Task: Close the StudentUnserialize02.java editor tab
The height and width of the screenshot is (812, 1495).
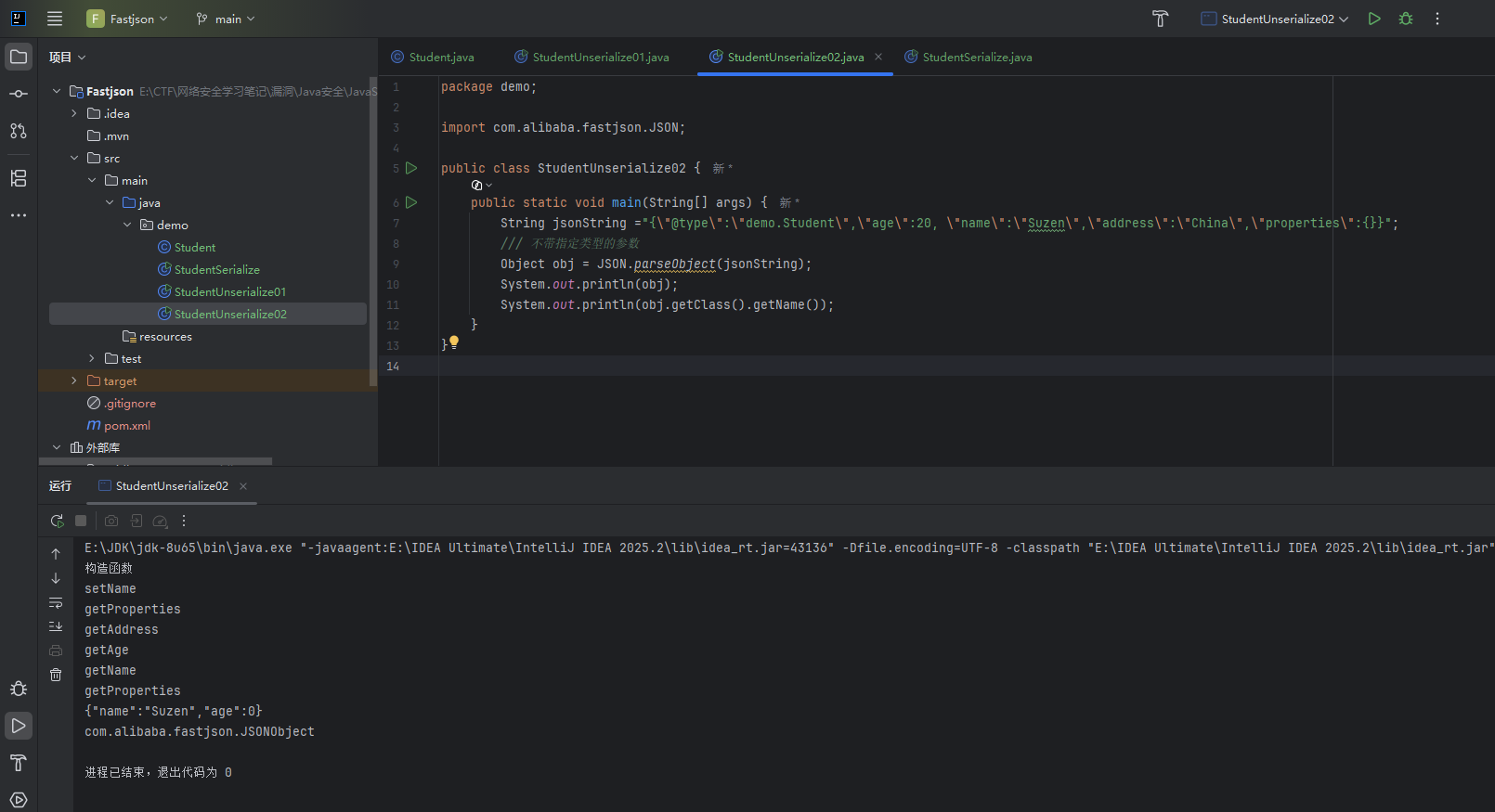Action: point(878,57)
